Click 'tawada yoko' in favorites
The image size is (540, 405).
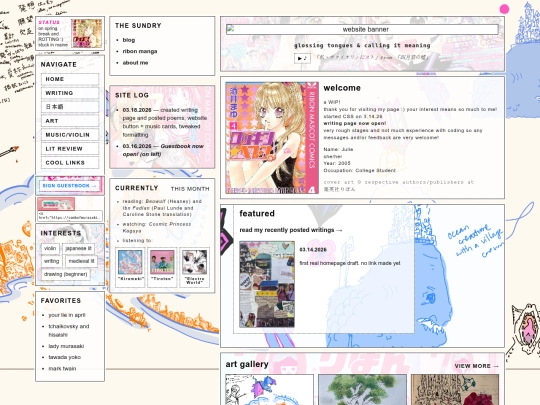point(65,357)
